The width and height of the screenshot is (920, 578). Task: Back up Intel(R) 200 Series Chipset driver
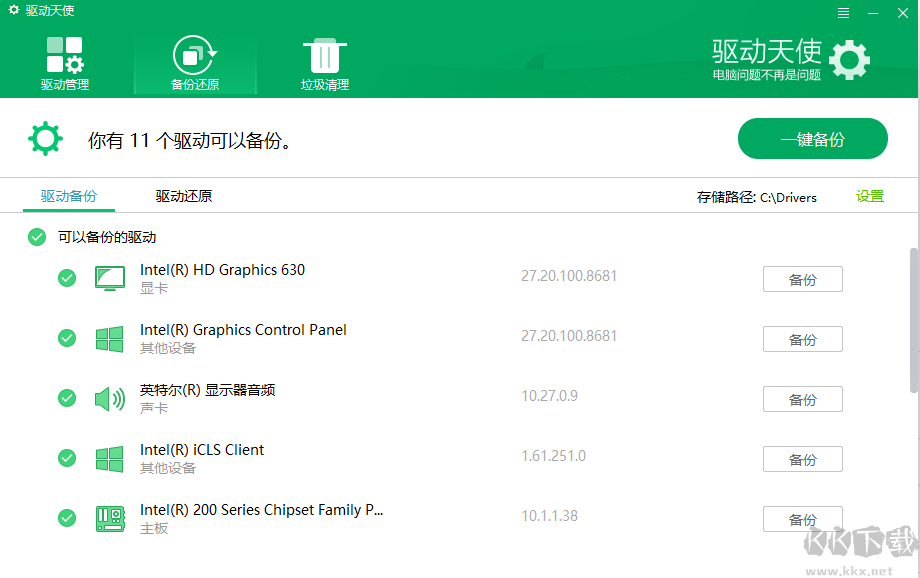(803, 519)
